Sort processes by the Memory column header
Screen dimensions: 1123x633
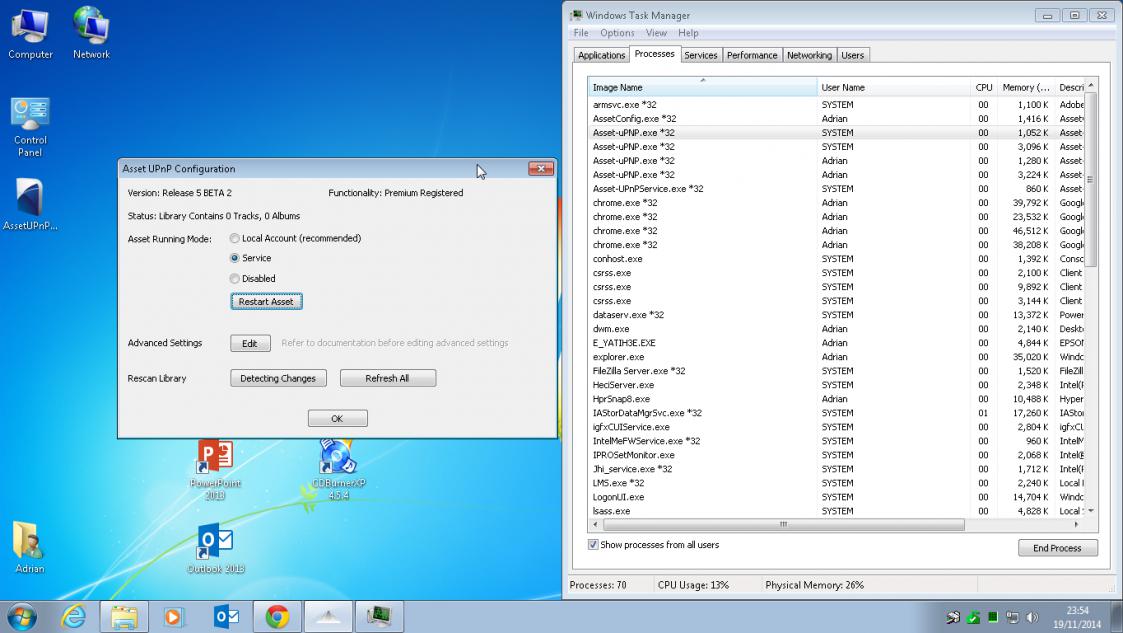1025,88
